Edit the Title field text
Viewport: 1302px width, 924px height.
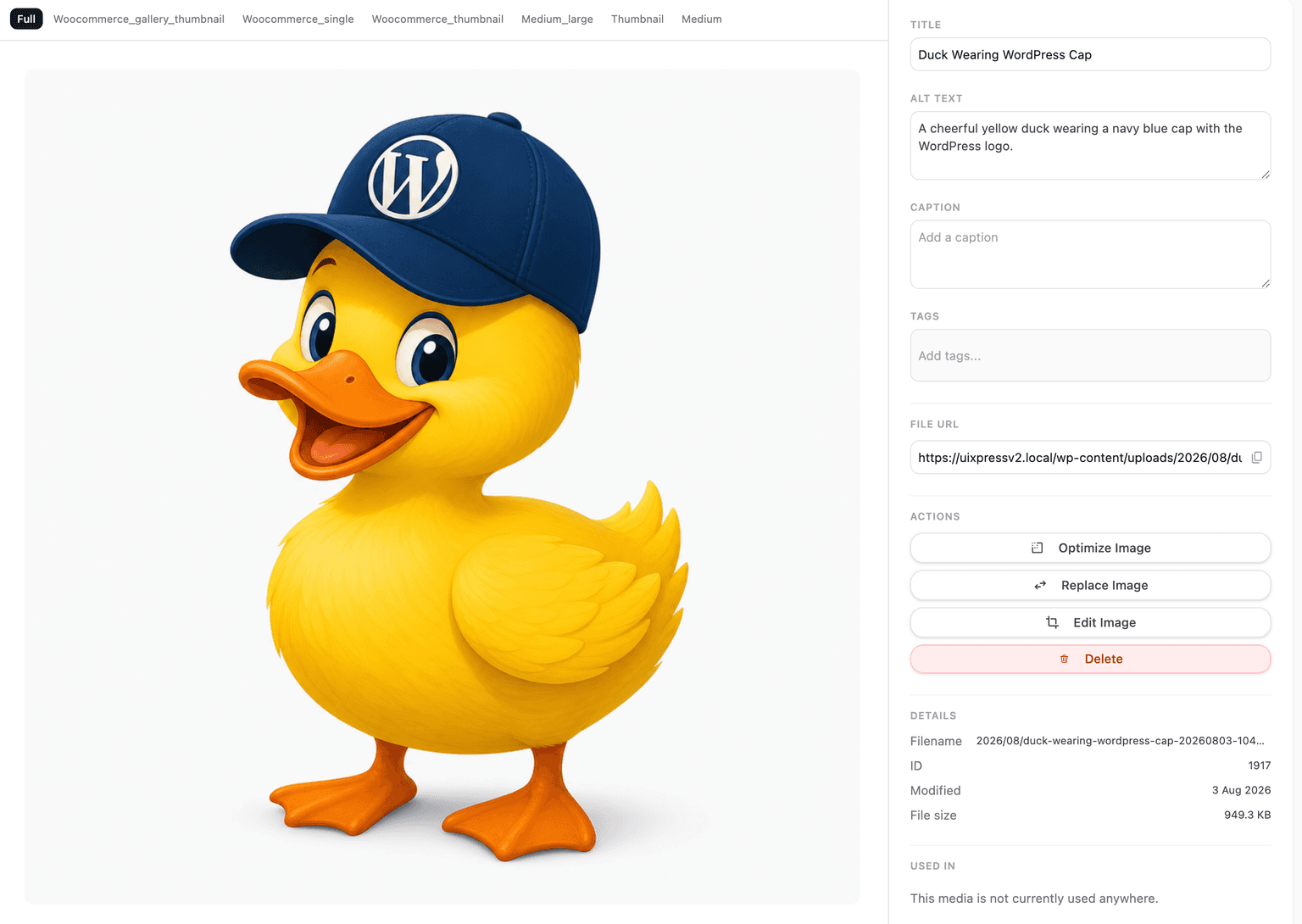(x=1090, y=54)
